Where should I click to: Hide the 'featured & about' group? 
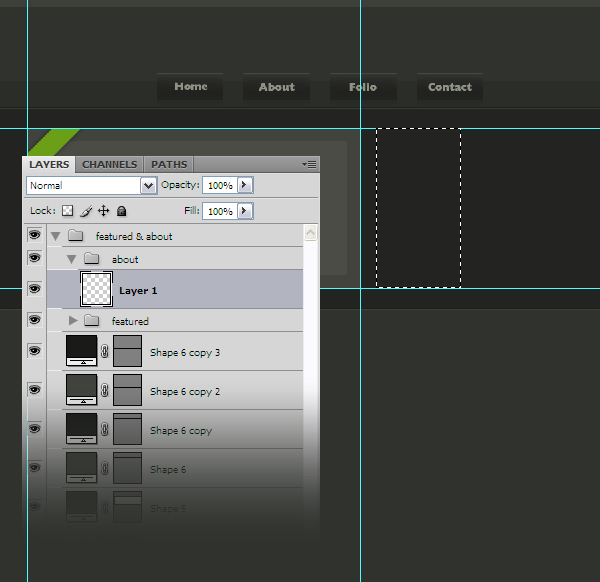tap(34, 235)
